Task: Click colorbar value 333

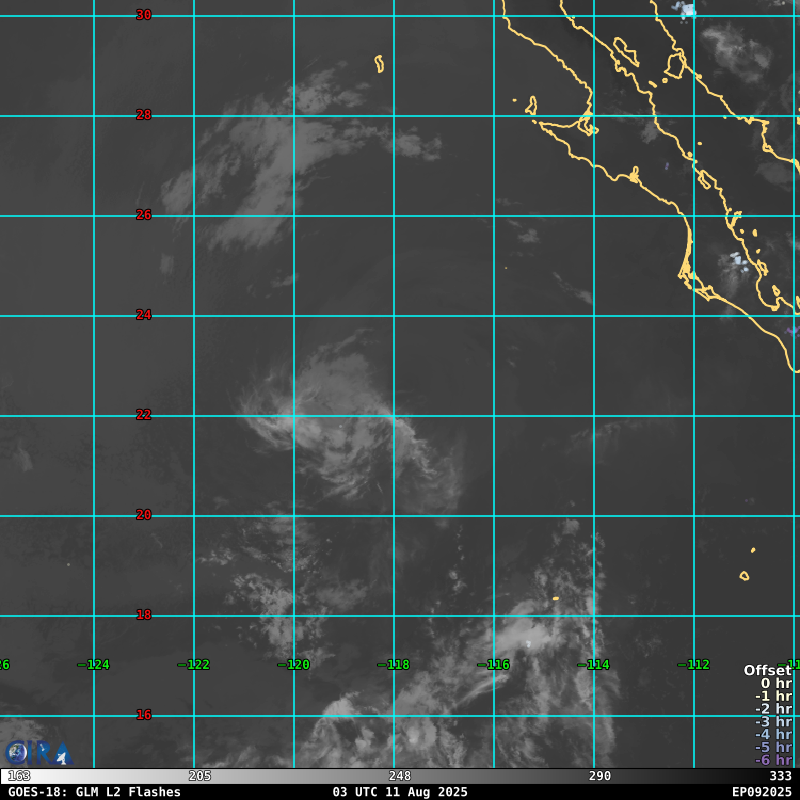Action: 781,776
